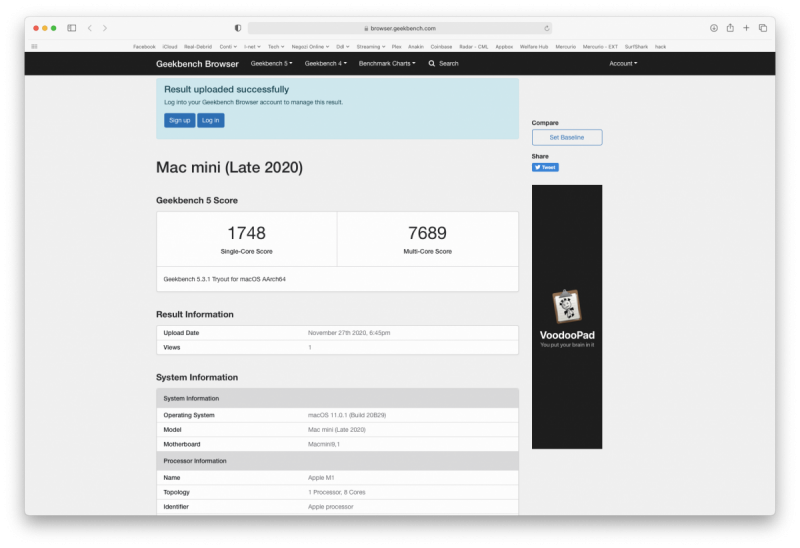Screen dimensions: 800x548
Task: Expand the Ddl bookmarks folder
Action: click(x=342, y=46)
